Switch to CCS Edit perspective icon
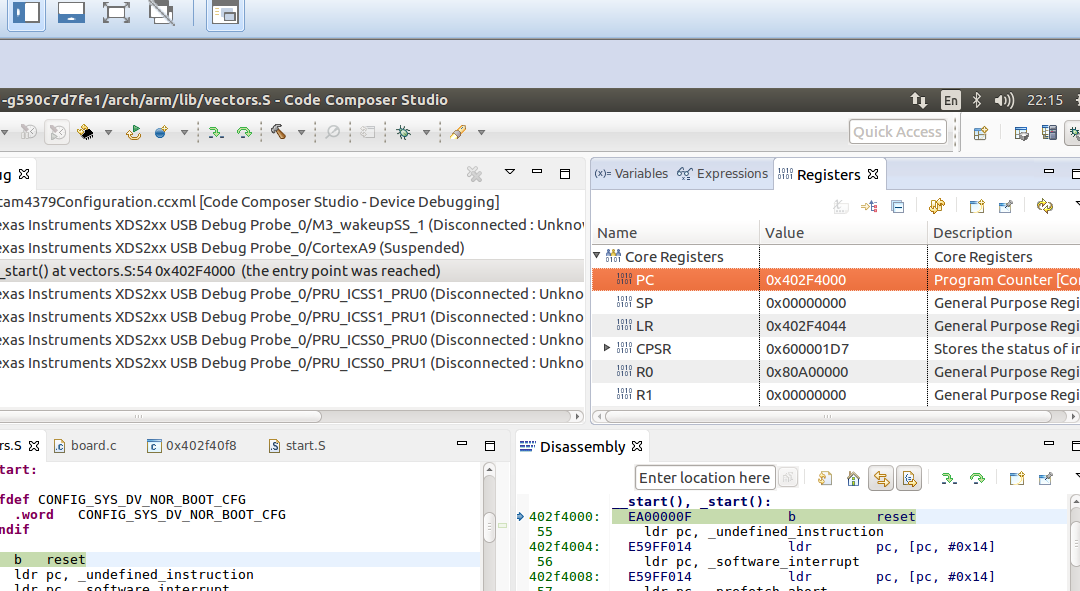 coord(1021,132)
